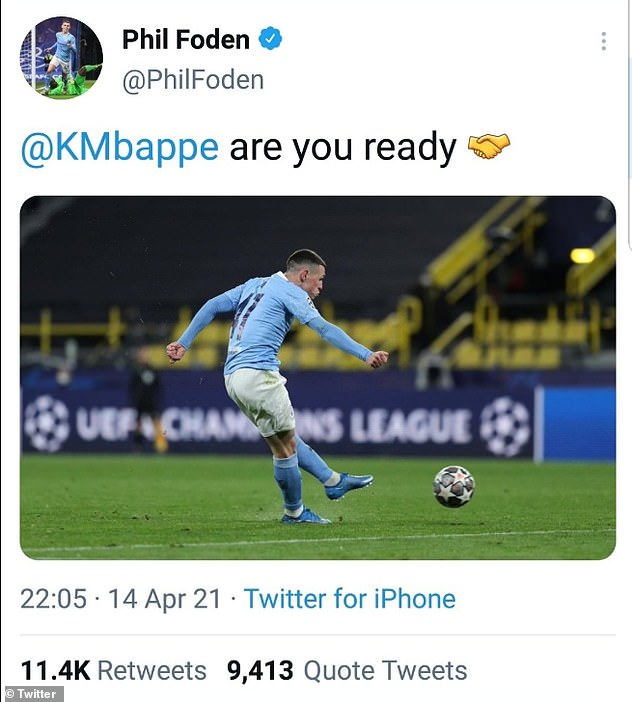Click the yellow stadium light in photo
632x702 pixels.
pyautogui.click(x=582, y=256)
